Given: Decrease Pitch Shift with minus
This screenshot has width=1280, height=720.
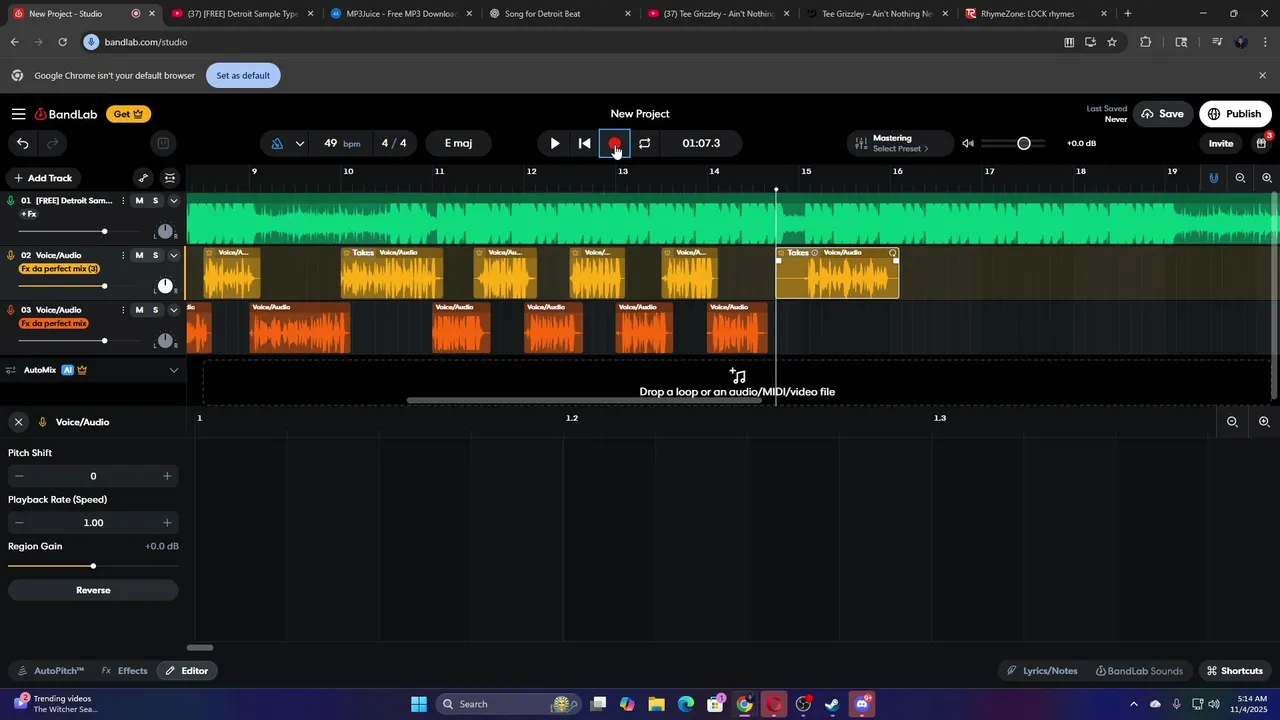Looking at the screenshot, I should [19, 476].
